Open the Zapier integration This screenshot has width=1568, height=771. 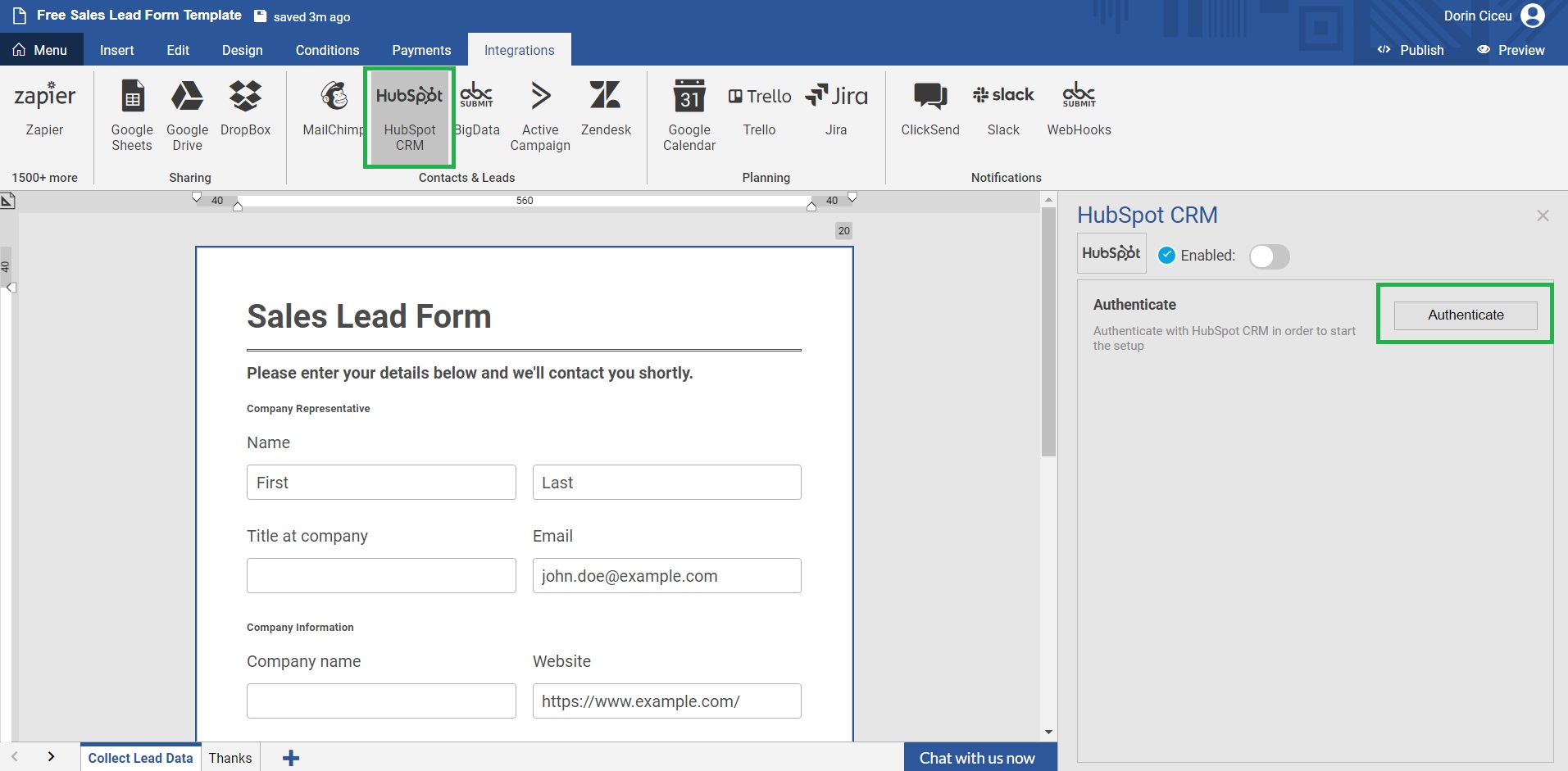coord(44,108)
